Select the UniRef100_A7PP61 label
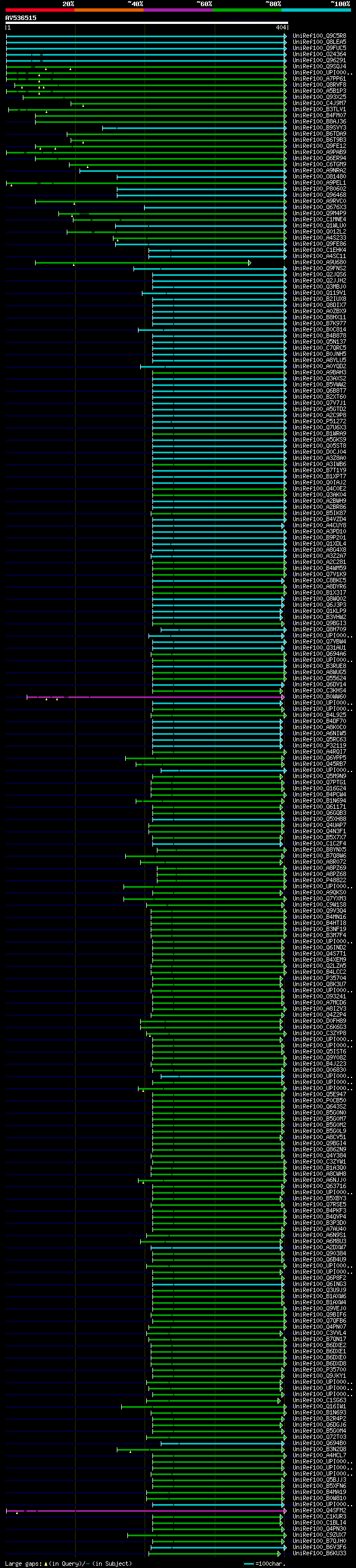This screenshot has width=356, height=1568. tap(319, 78)
